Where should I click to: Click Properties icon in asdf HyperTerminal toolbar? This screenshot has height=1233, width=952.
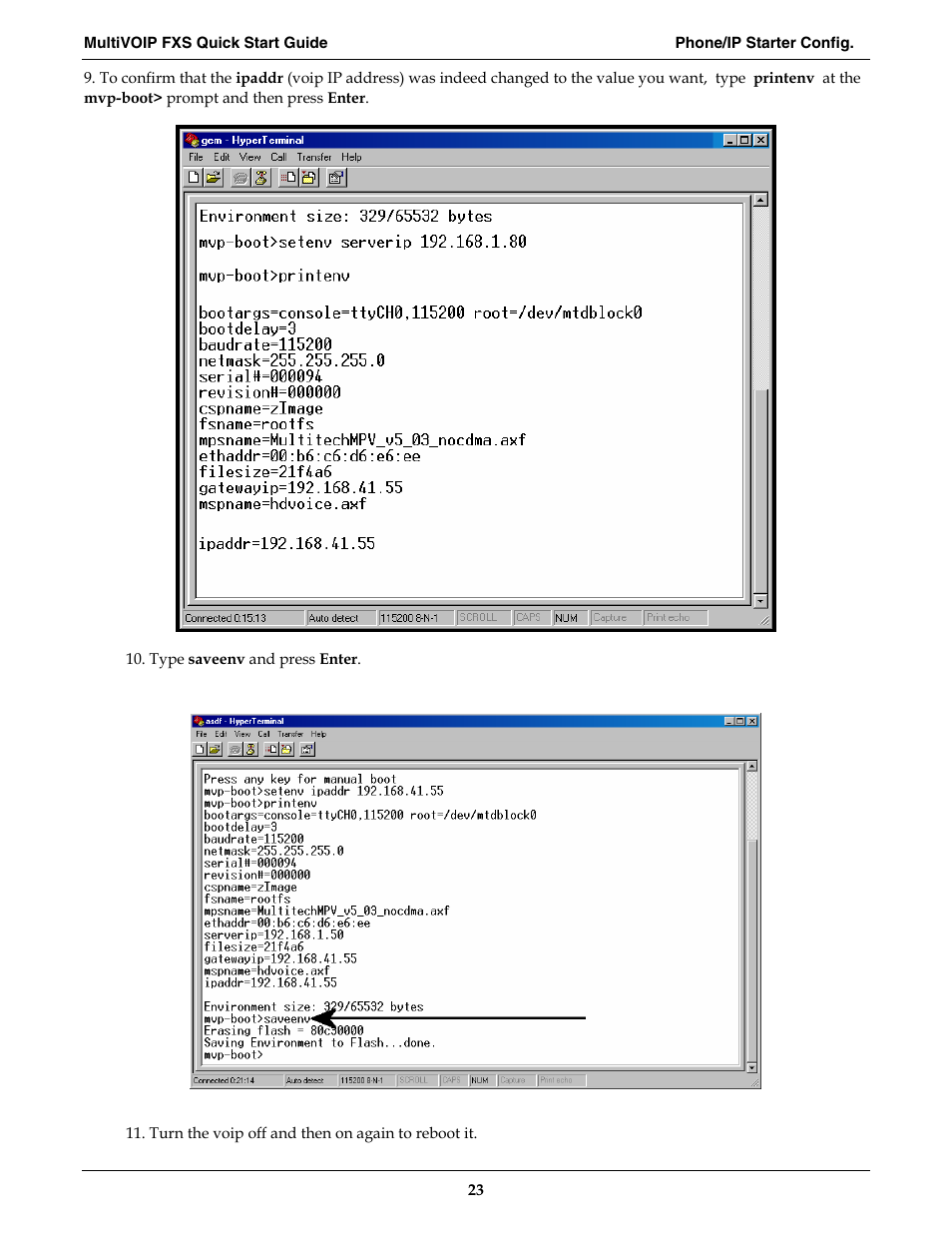click(x=307, y=749)
